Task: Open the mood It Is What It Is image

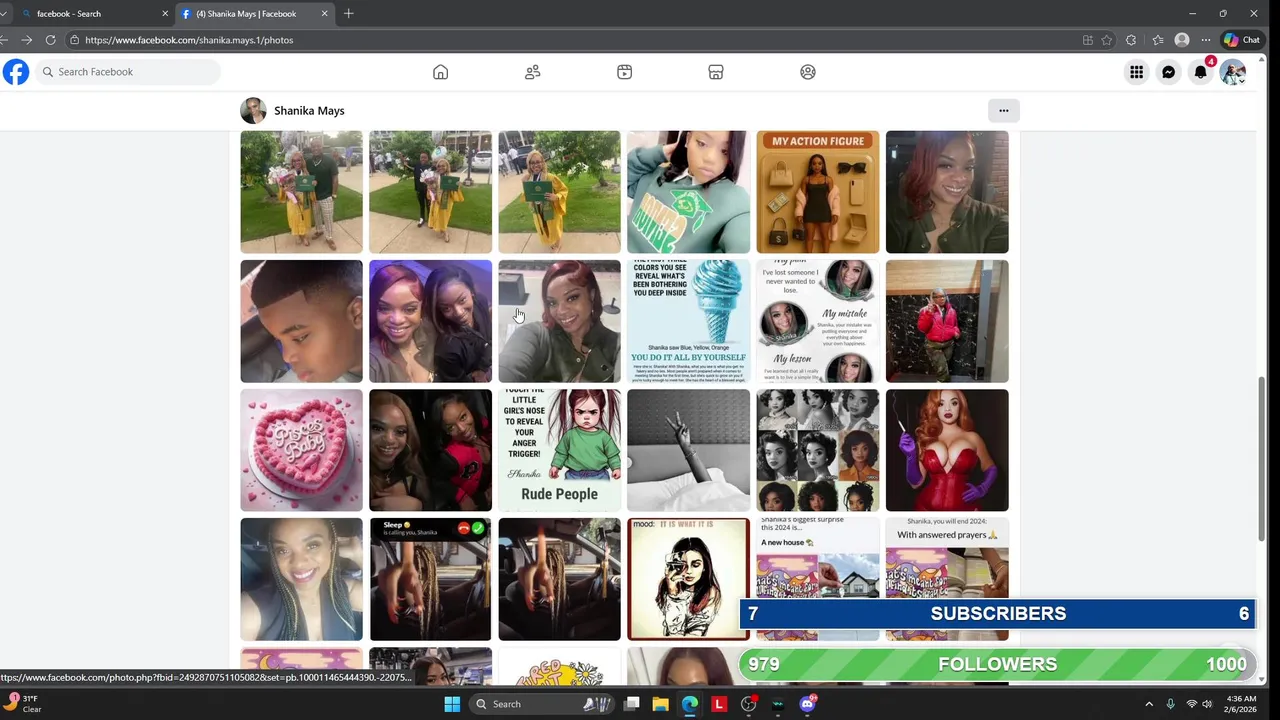Action: click(x=688, y=579)
